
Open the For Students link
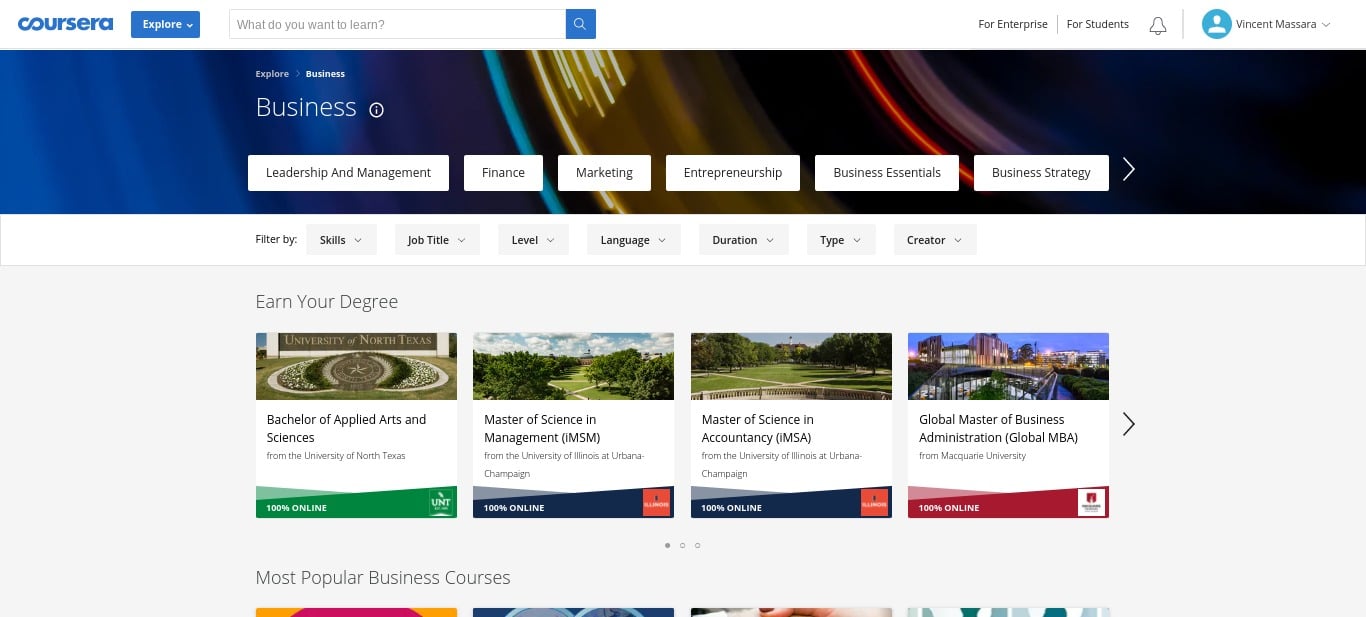(x=1097, y=24)
